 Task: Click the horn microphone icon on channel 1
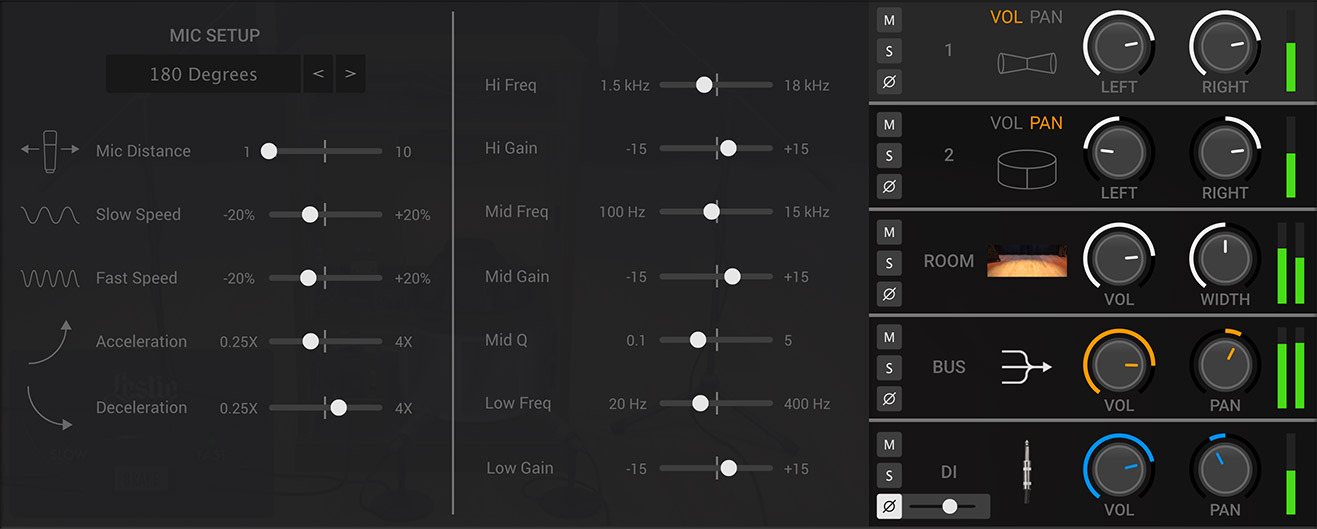click(x=1026, y=63)
